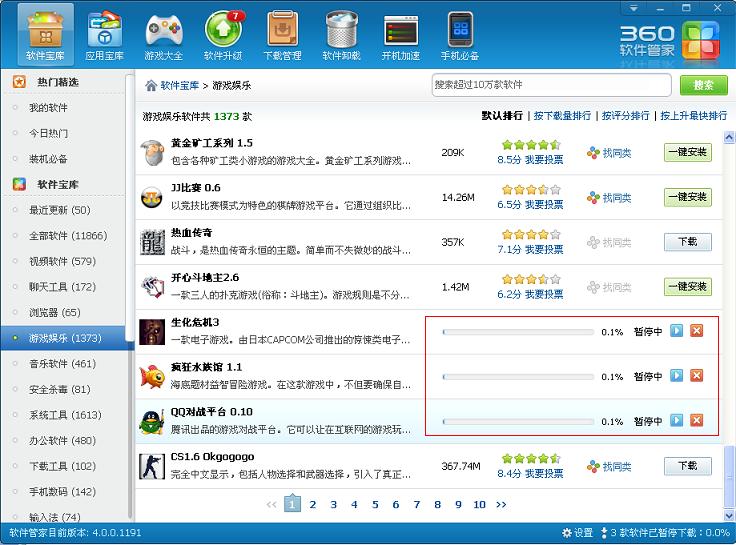The image size is (736, 545).
Task: Sort list by 按下载量排行 tab
Action: (562, 116)
